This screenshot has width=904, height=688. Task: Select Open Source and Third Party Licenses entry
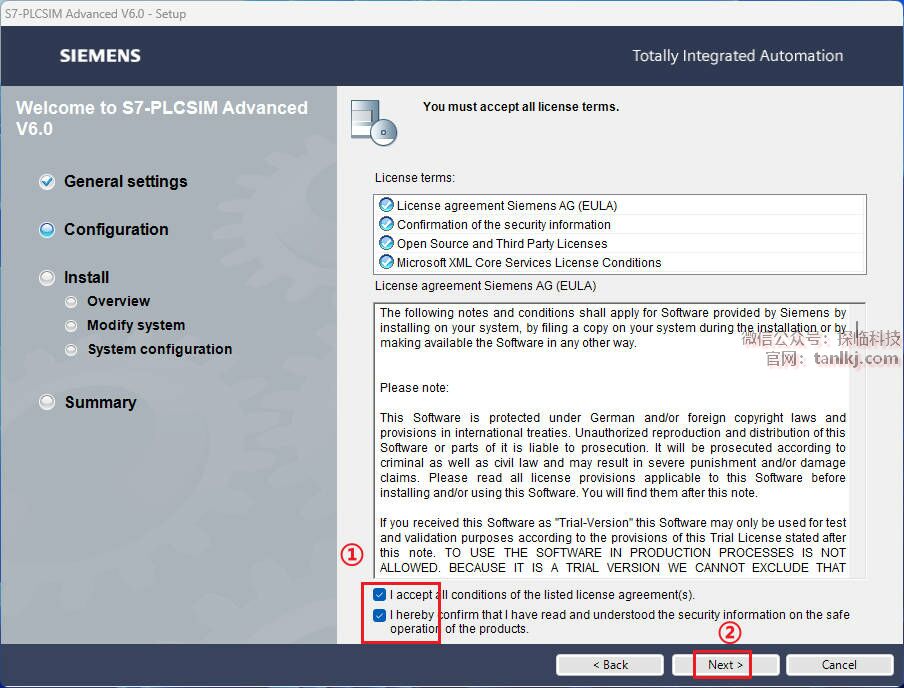click(x=620, y=243)
